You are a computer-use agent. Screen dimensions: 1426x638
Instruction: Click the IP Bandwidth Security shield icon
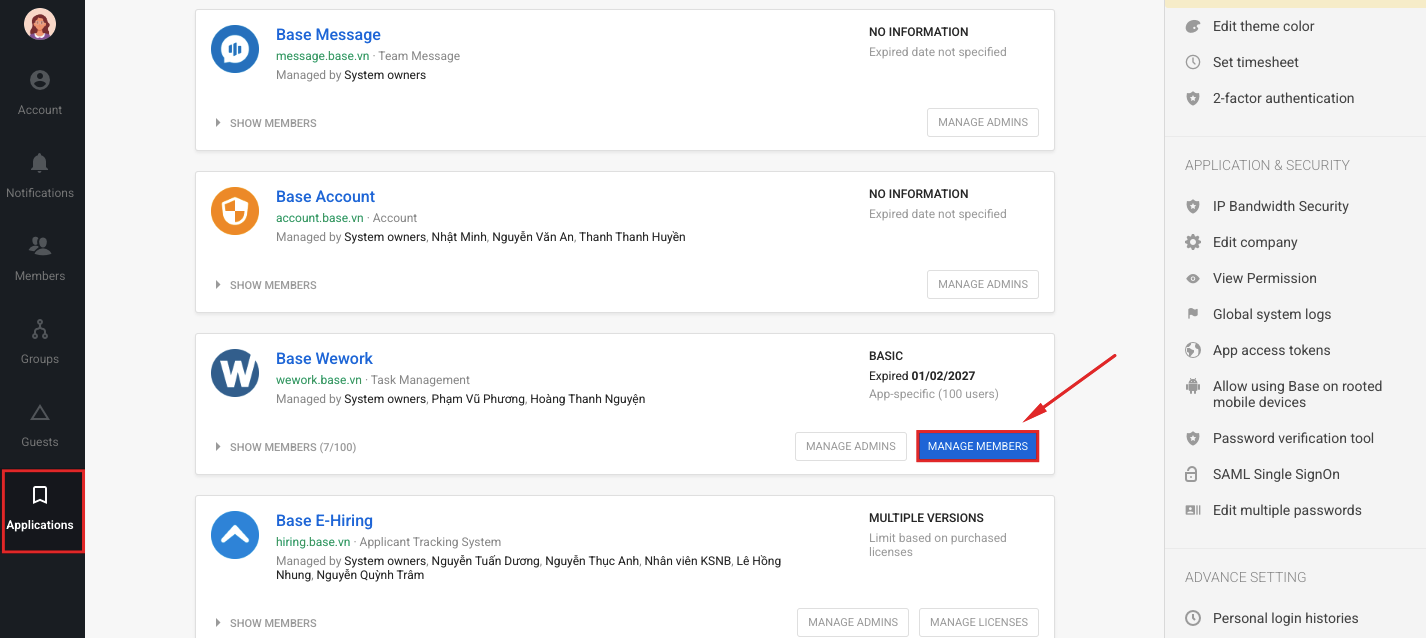[x=1192, y=206]
